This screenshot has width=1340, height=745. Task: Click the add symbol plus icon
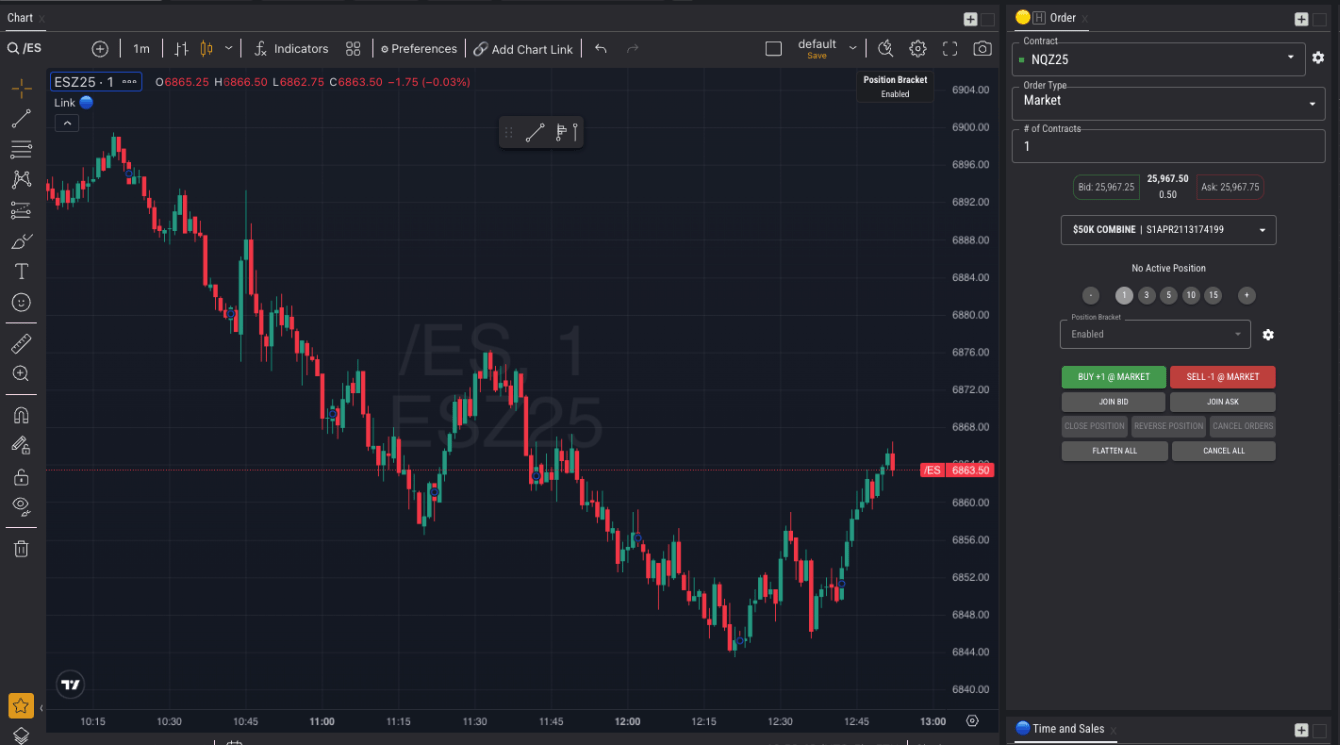[100, 49]
